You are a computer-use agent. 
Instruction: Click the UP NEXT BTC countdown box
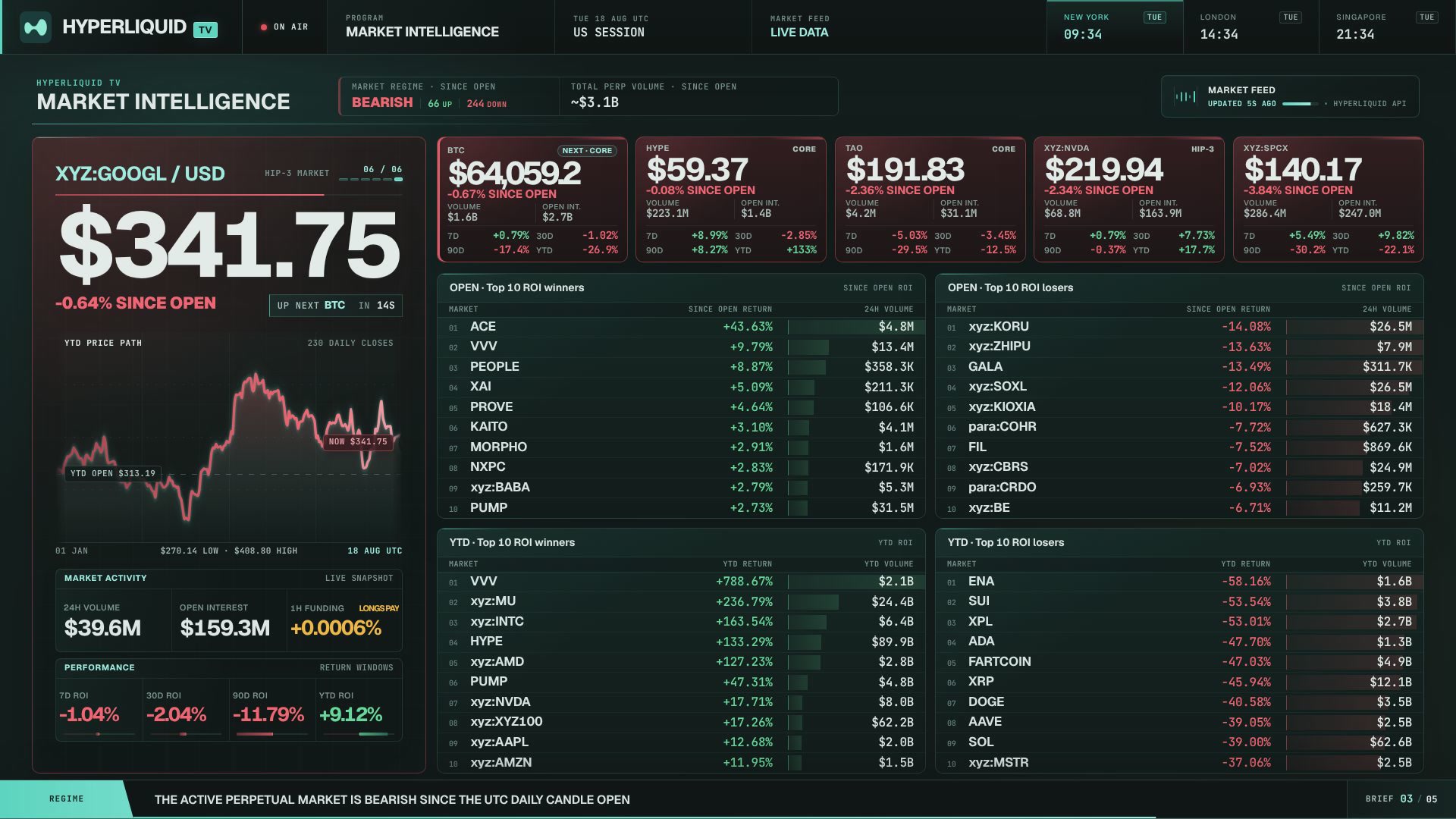click(x=336, y=306)
